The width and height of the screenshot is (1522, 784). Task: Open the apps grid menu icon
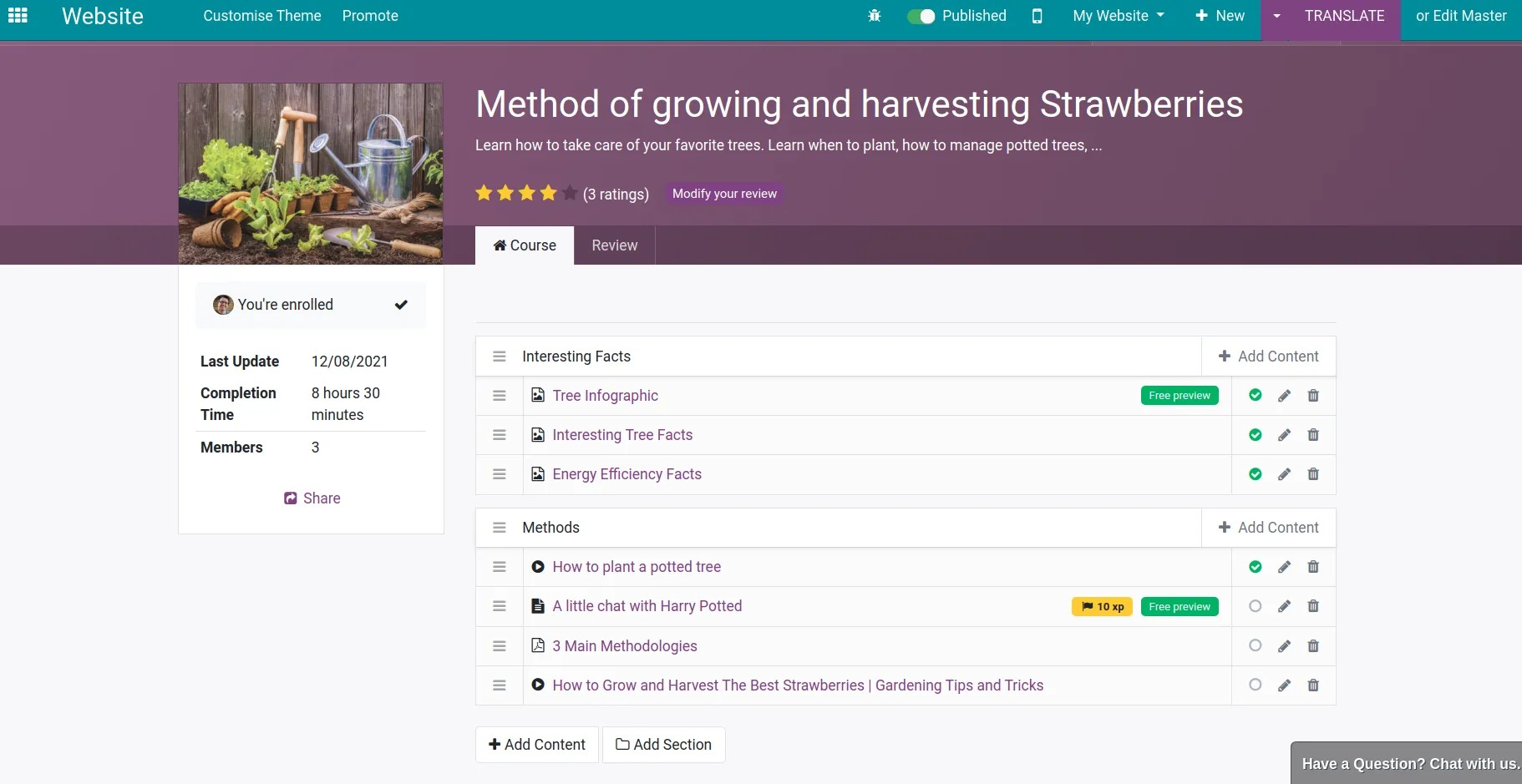click(x=18, y=15)
